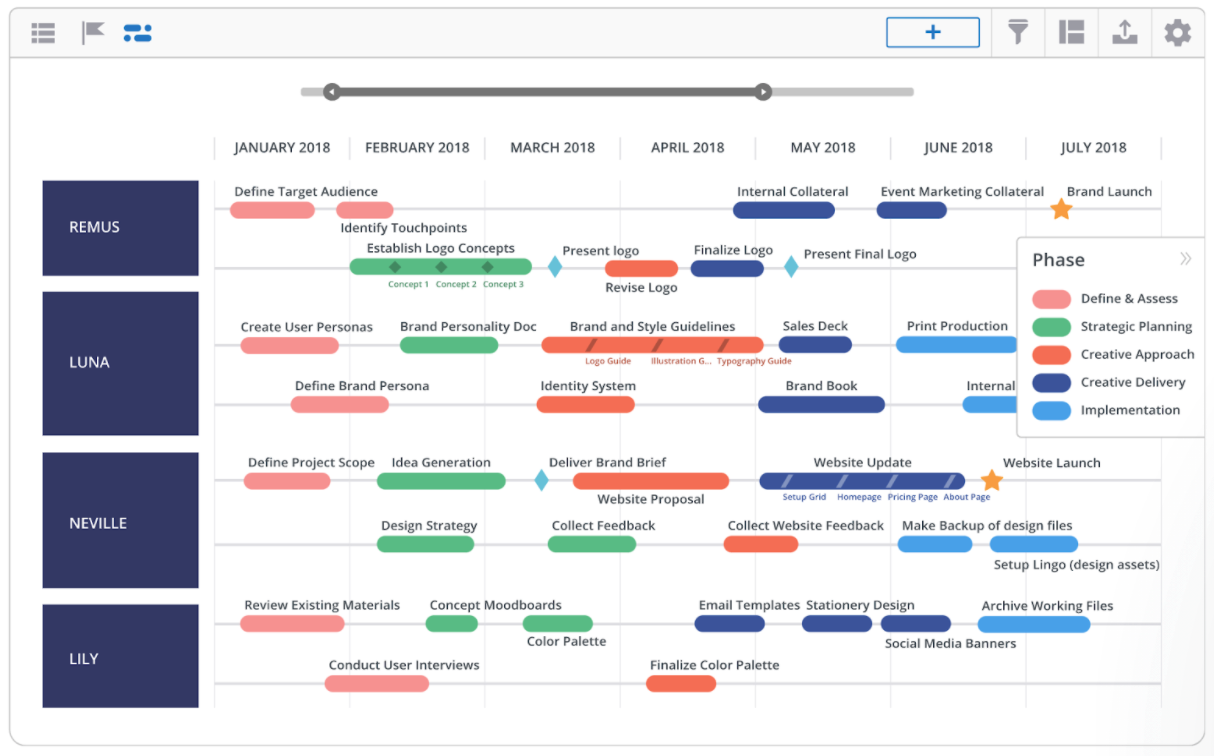Open the filter options icon
Viewport: 1214px width, 756px height.
(x=1017, y=32)
